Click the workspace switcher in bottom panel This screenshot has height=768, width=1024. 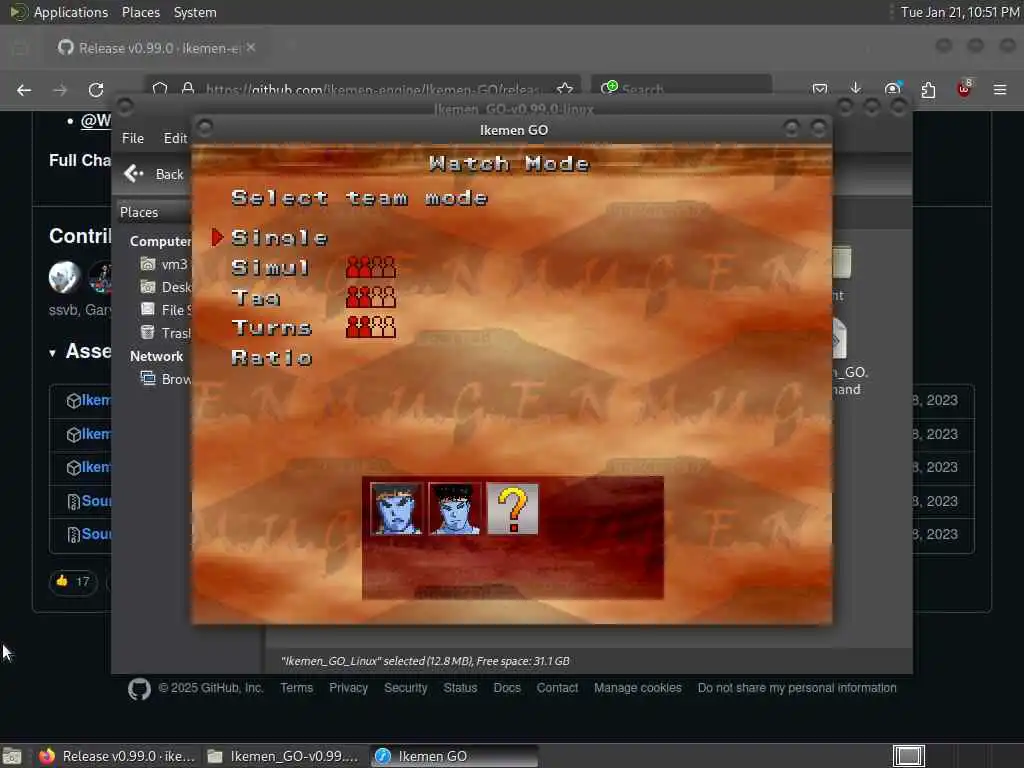tap(908, 756)
